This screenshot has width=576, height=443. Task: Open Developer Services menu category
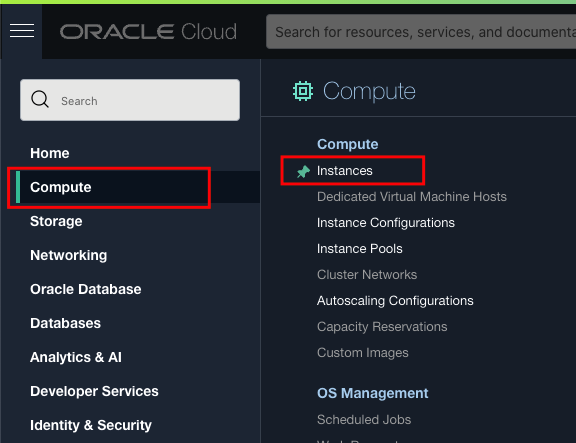[x=94, y=391]
